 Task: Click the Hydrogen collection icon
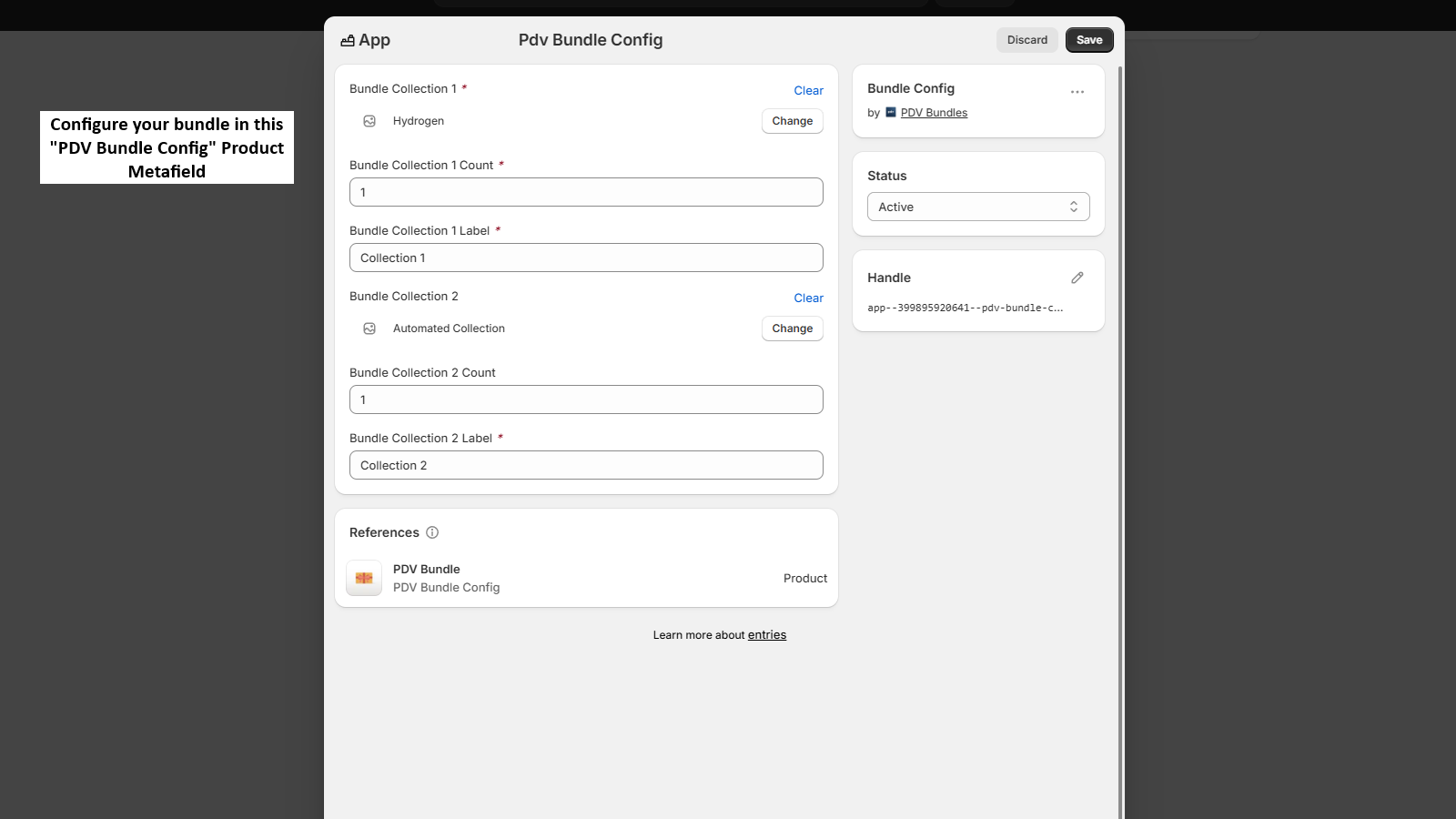coord(369,121)
